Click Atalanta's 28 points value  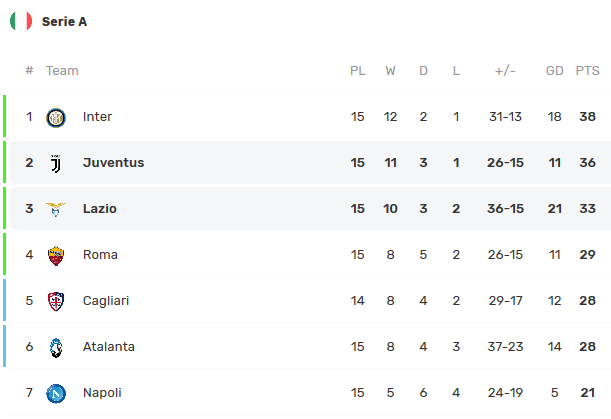[x=587, y=347]
